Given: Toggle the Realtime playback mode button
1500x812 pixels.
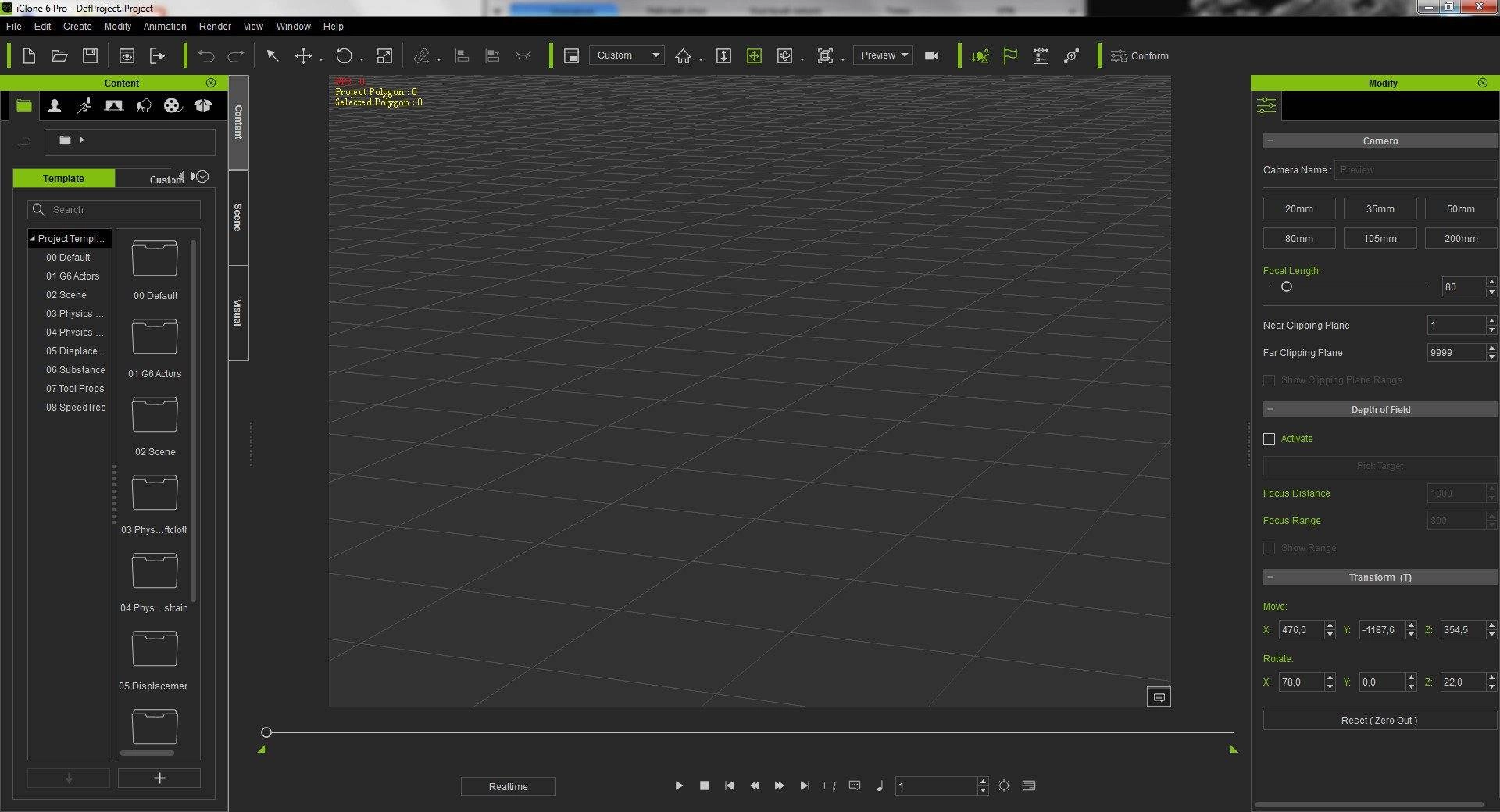Looking at the screenshot, I should pos(509,786).
